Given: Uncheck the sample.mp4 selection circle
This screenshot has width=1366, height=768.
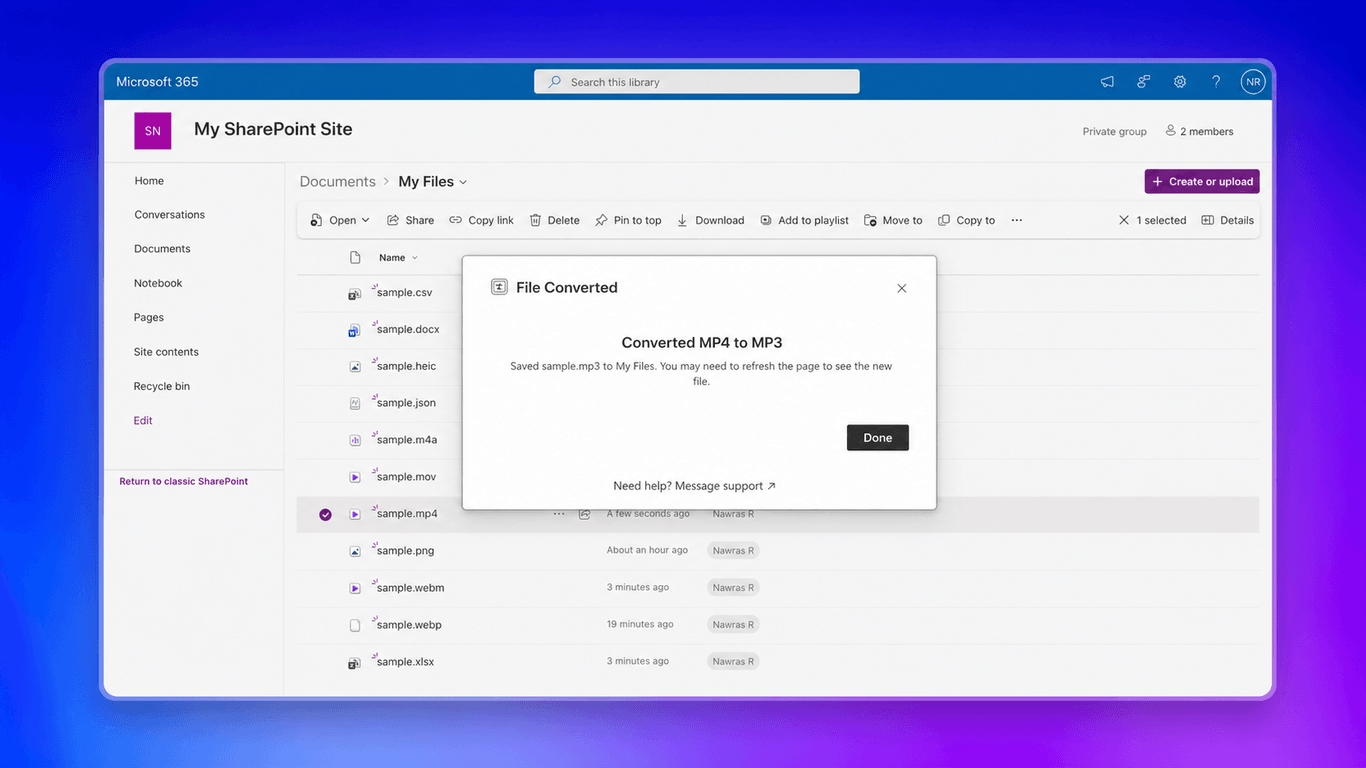Looking at the screenshot, I should click(325, 514).
